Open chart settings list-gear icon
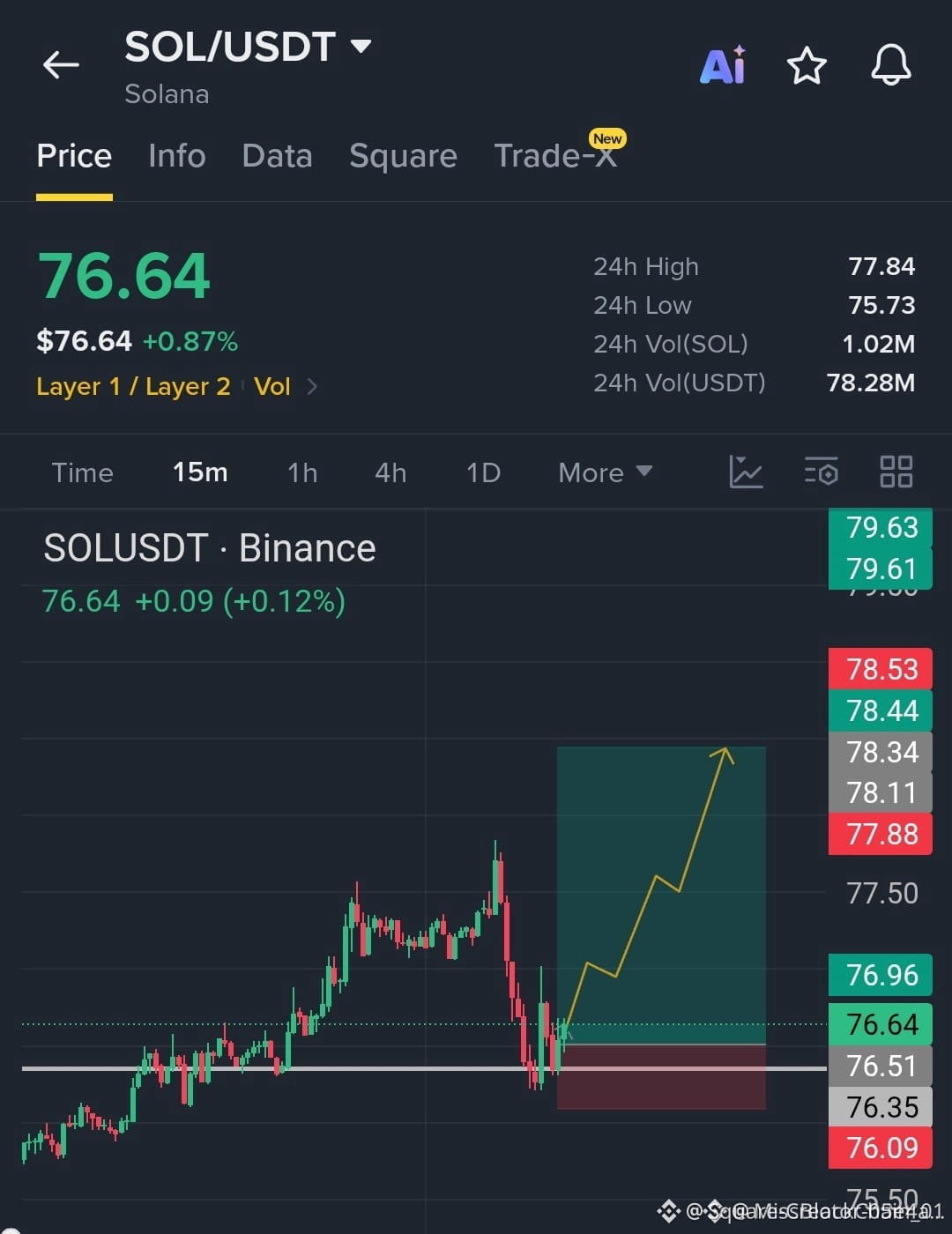 click(x=821, y=472)
